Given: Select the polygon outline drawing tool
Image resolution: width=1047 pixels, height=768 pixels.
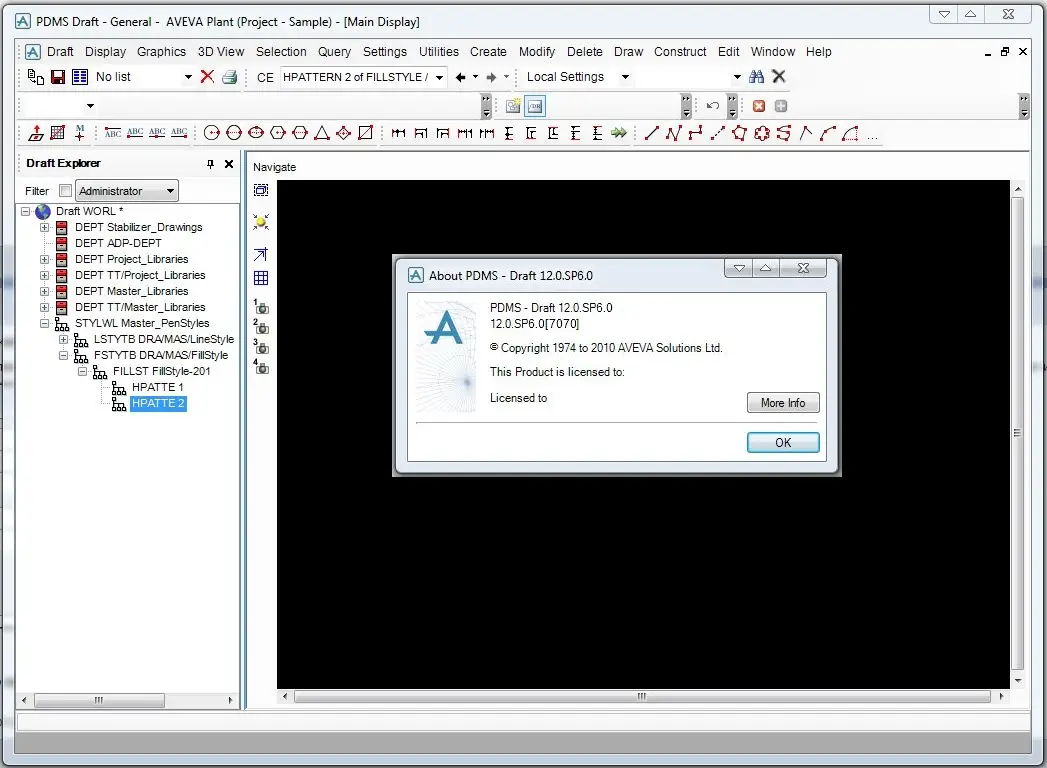Looking at the screenshot, I should (739, 133).
